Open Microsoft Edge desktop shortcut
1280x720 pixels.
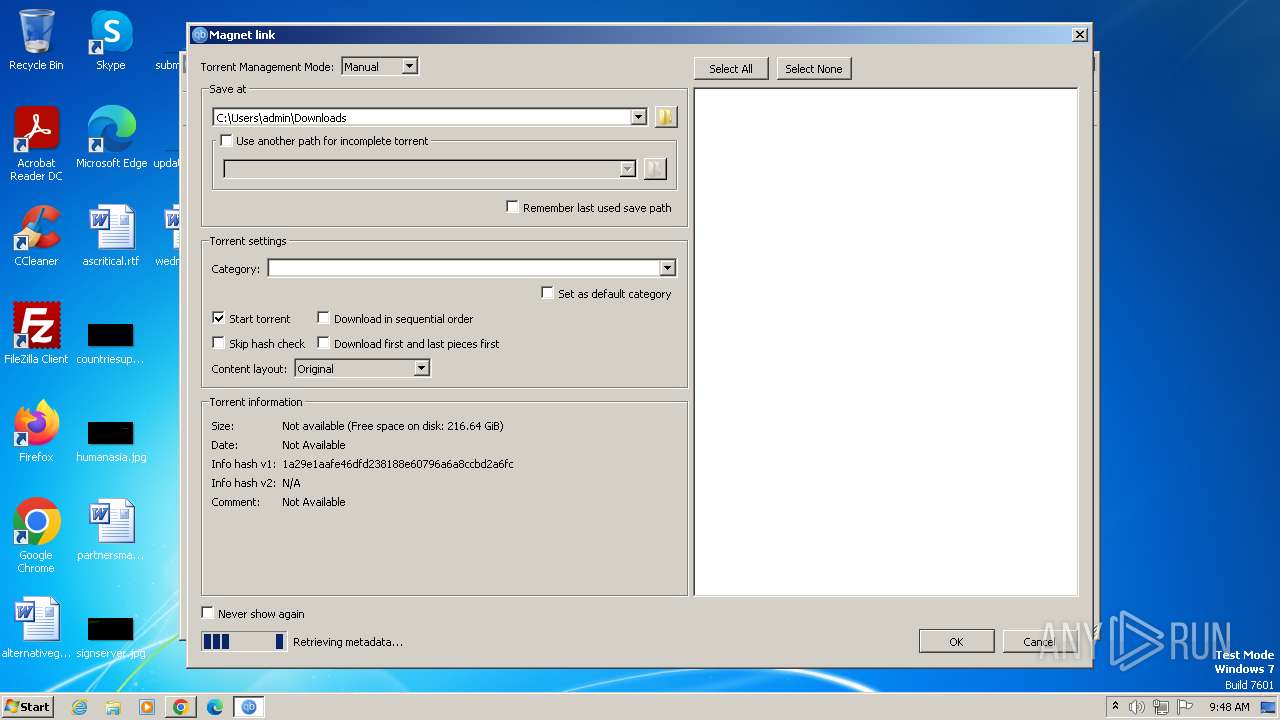pos(111,138)
